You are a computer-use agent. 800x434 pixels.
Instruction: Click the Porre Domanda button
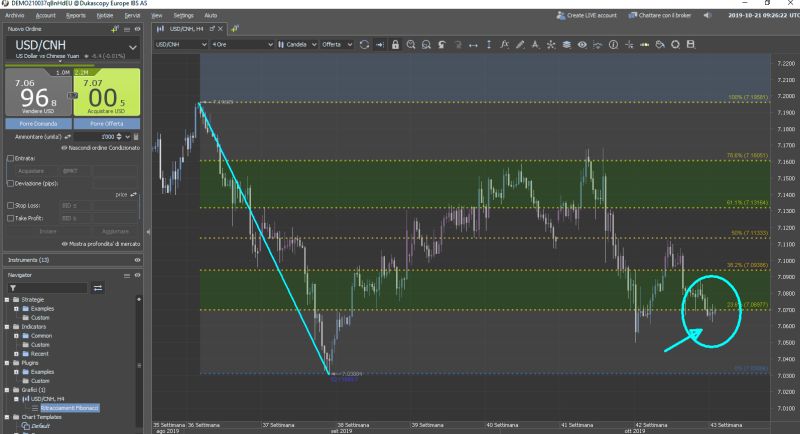pos(38,122)
